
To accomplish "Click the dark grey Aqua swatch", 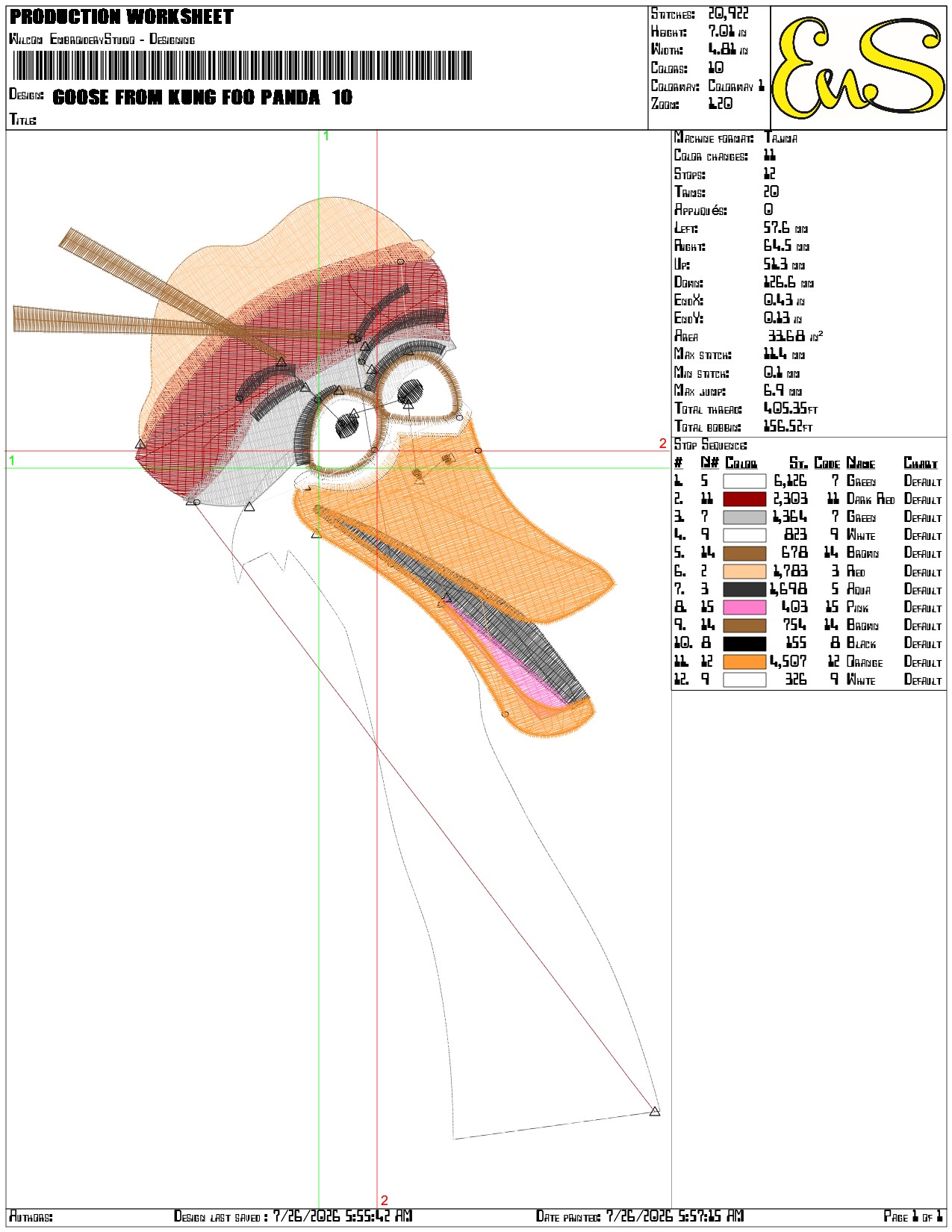I will (744, 590).
